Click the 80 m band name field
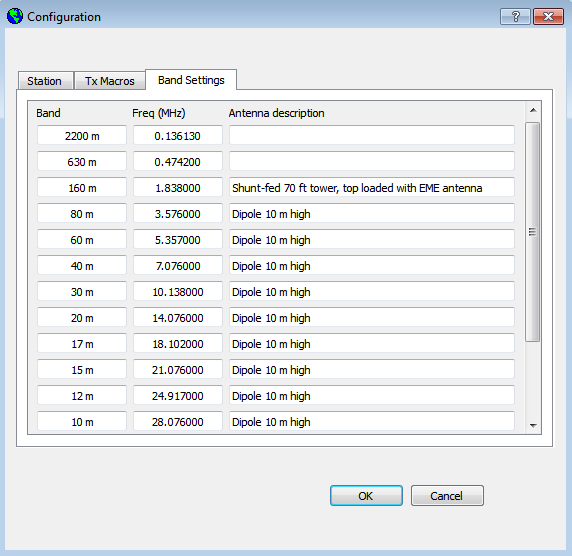The width and height of the screenshot is (572, 556). 82,213
